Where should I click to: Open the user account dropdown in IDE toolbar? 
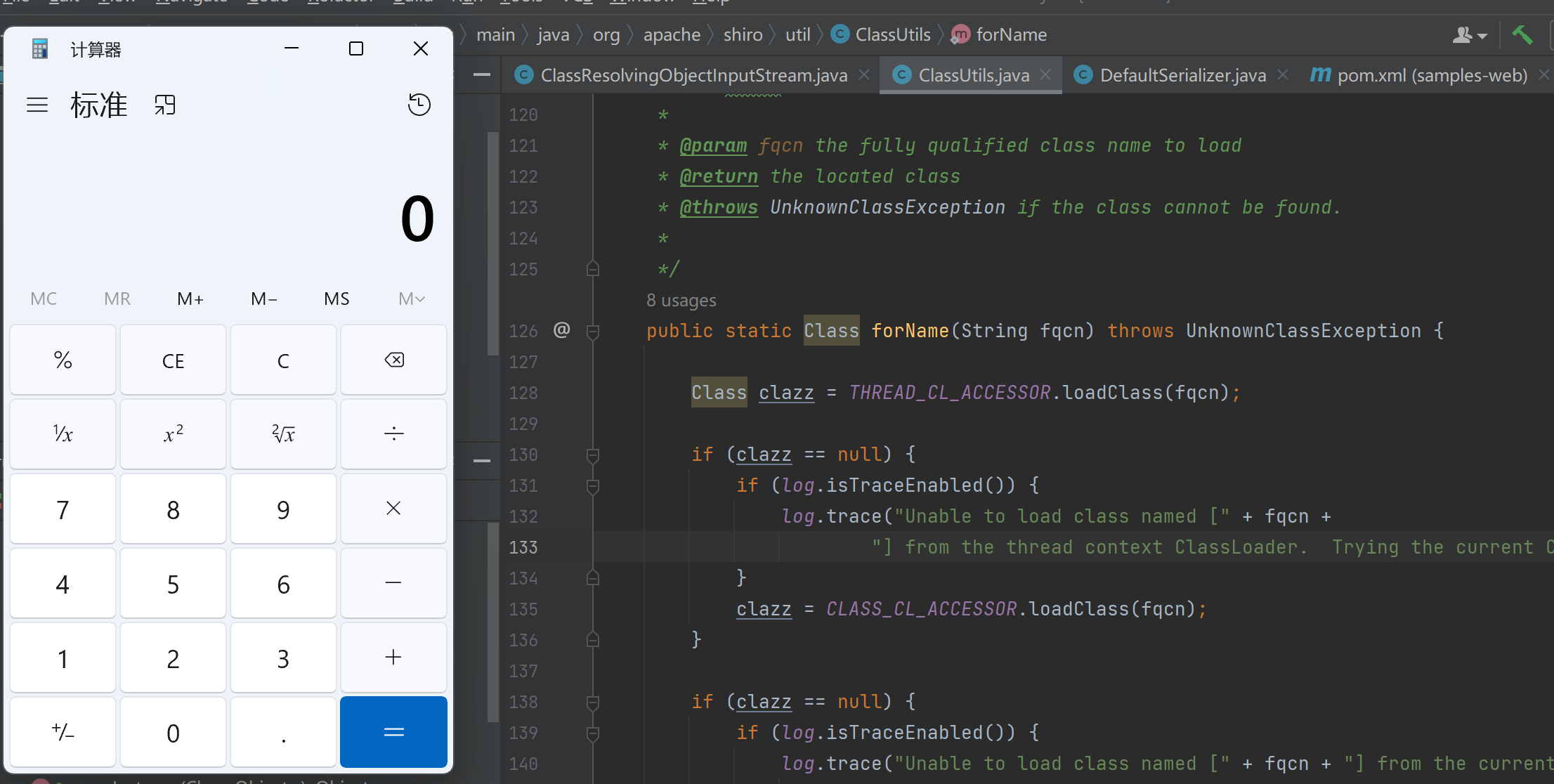point(1470,34)
